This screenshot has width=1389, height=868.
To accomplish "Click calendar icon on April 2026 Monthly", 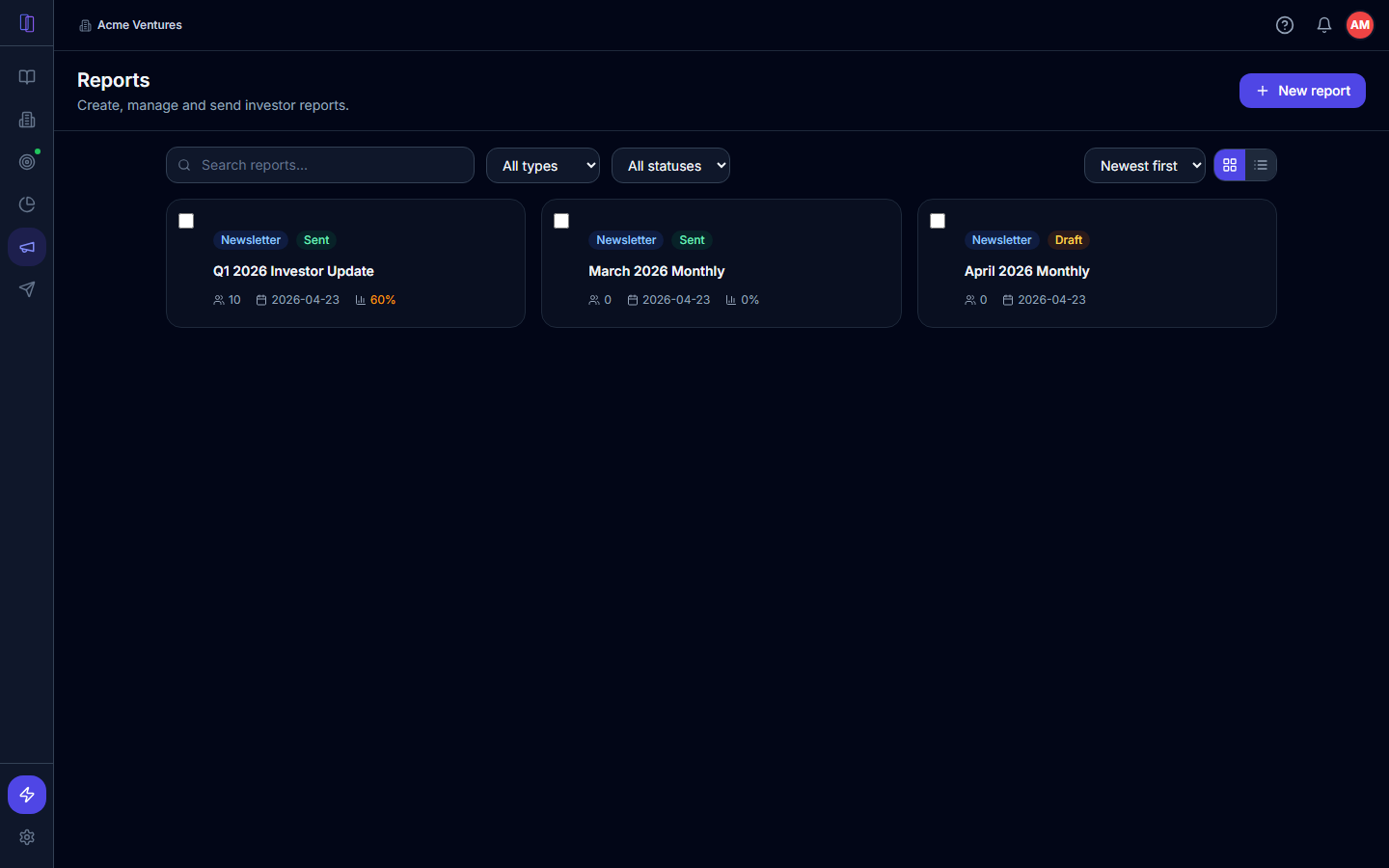I will (x=1008, y=300).
